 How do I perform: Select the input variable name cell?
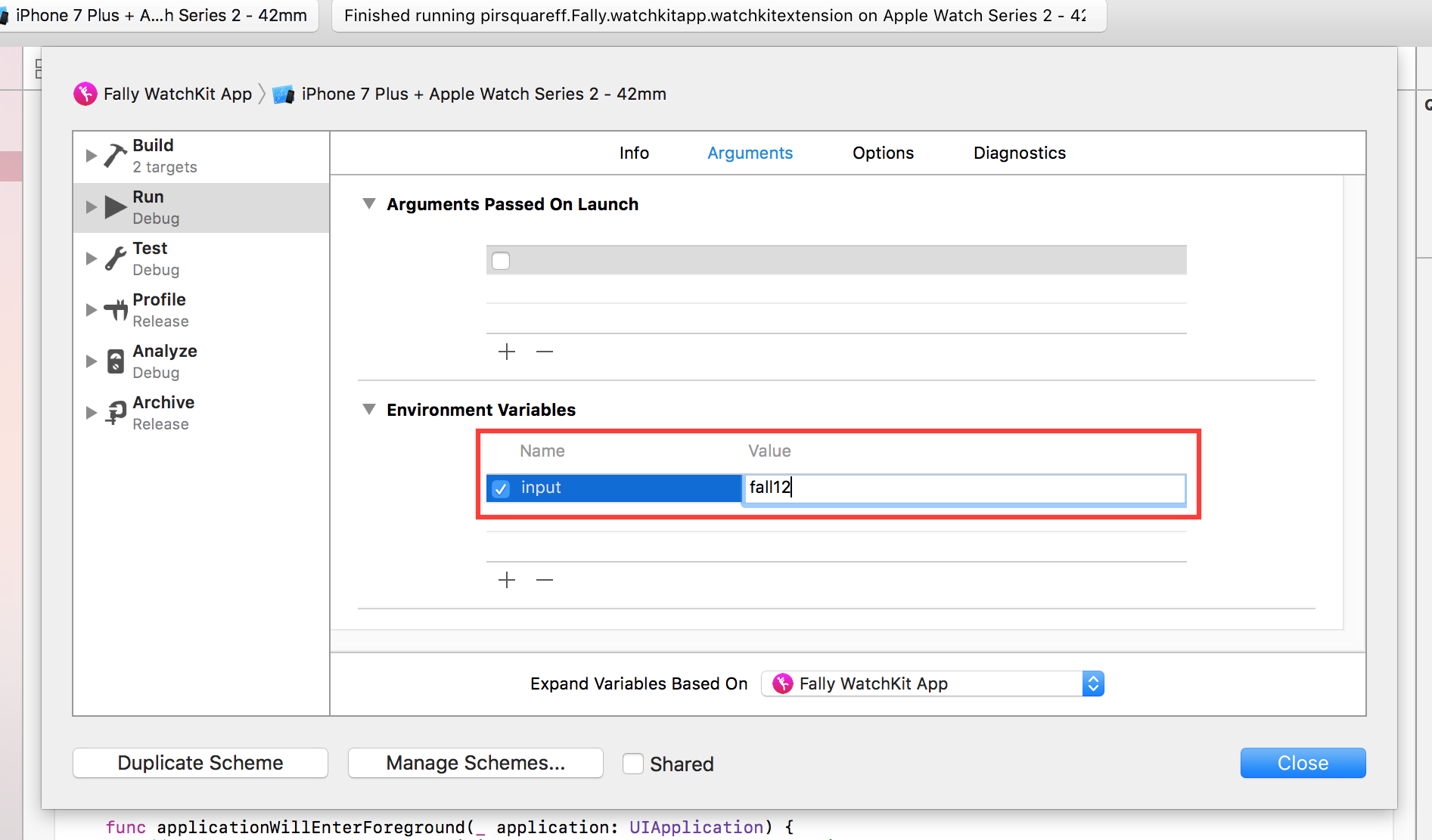(614, 488)
